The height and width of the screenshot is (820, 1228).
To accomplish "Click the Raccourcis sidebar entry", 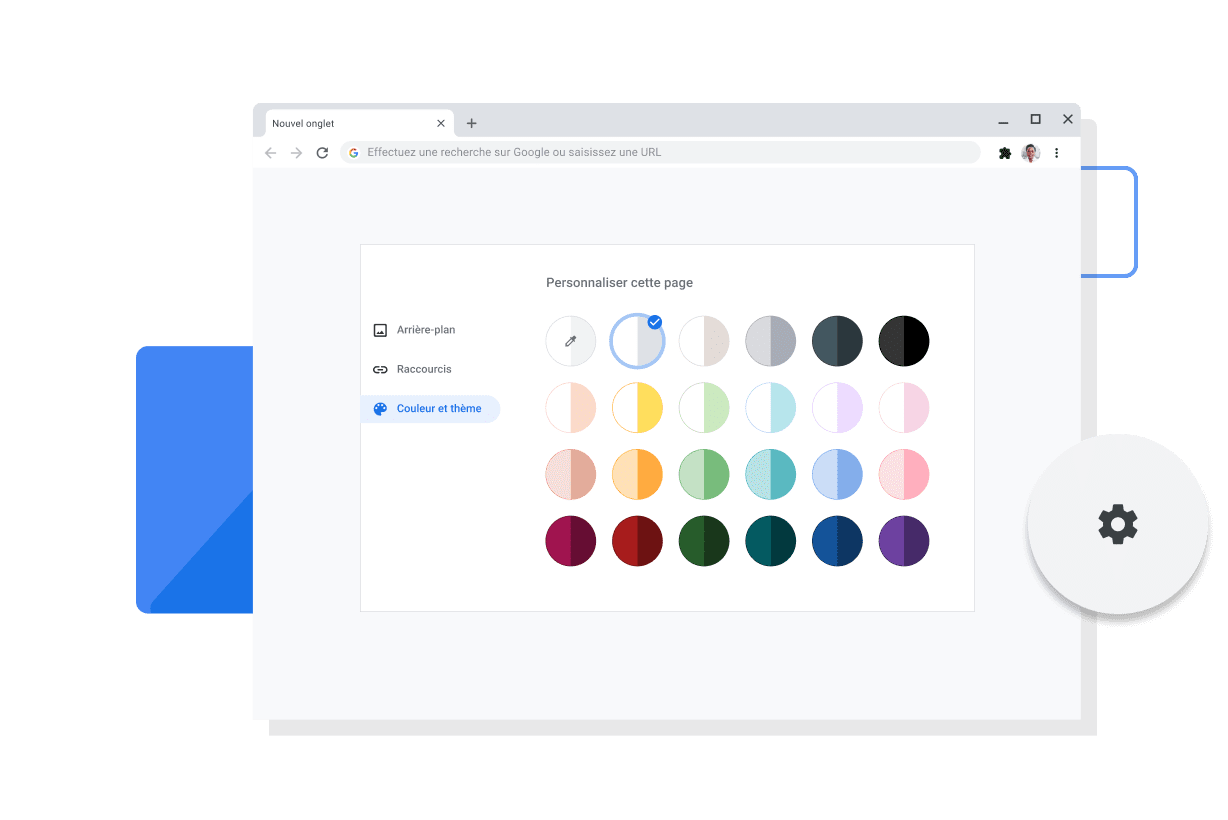I will point(424,368).
